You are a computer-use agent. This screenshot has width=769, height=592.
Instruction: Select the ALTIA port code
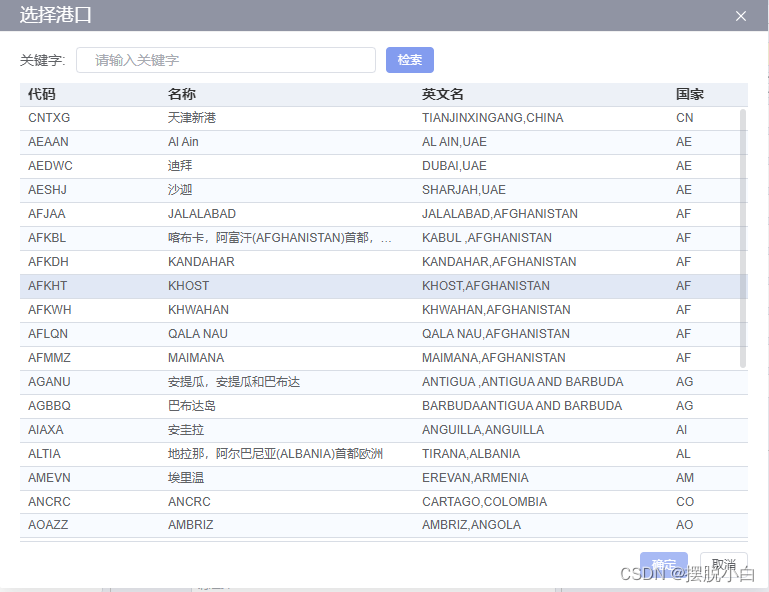[x=44, y=454]
